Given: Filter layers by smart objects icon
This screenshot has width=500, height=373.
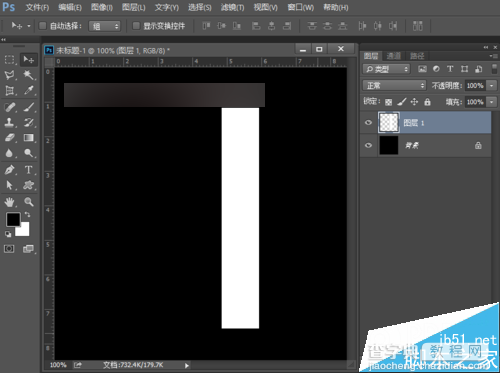Looking at the screenshot, I should (478, 69).
